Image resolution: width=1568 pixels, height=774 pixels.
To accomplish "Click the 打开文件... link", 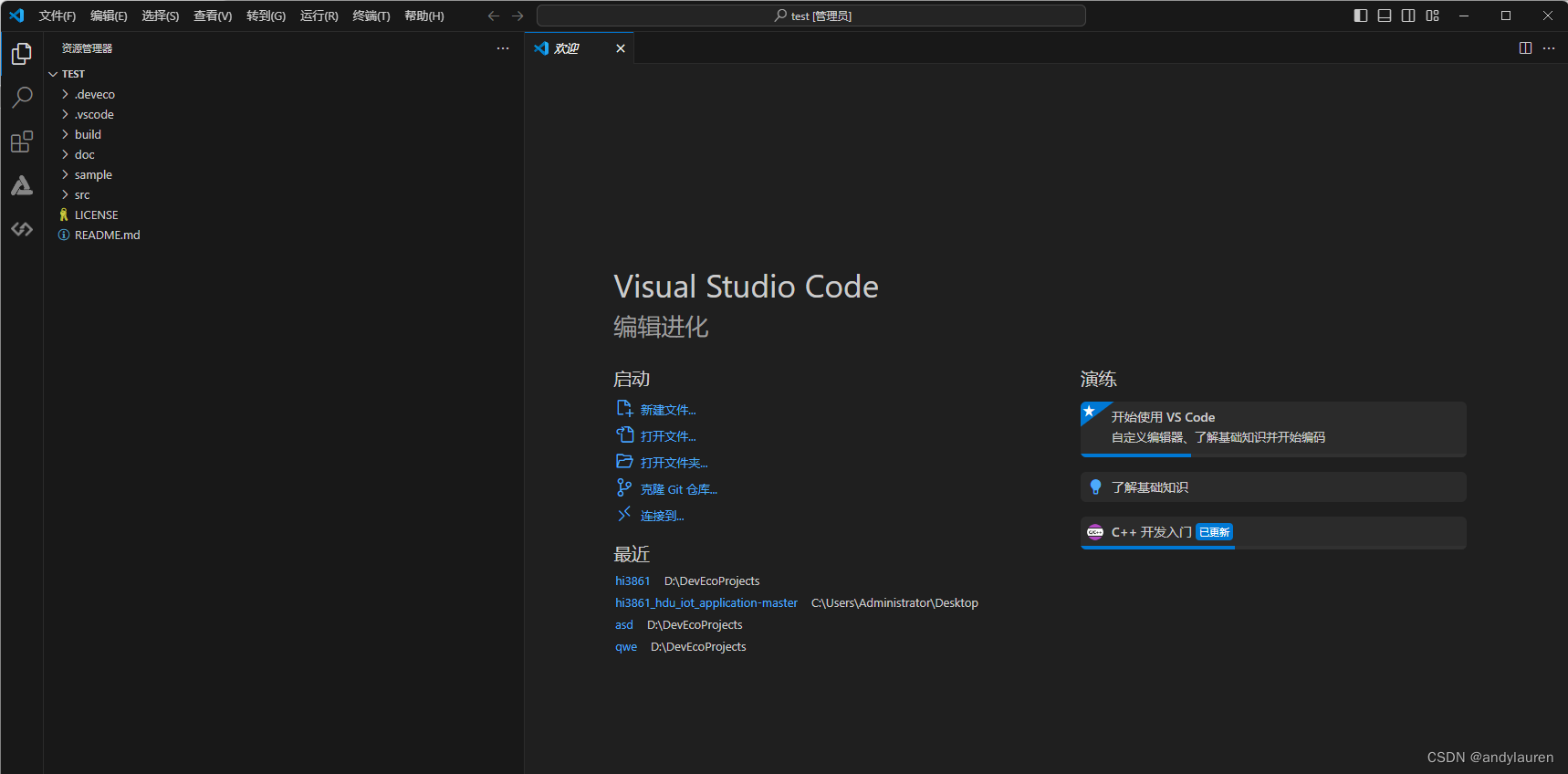I will pos(668,436).
